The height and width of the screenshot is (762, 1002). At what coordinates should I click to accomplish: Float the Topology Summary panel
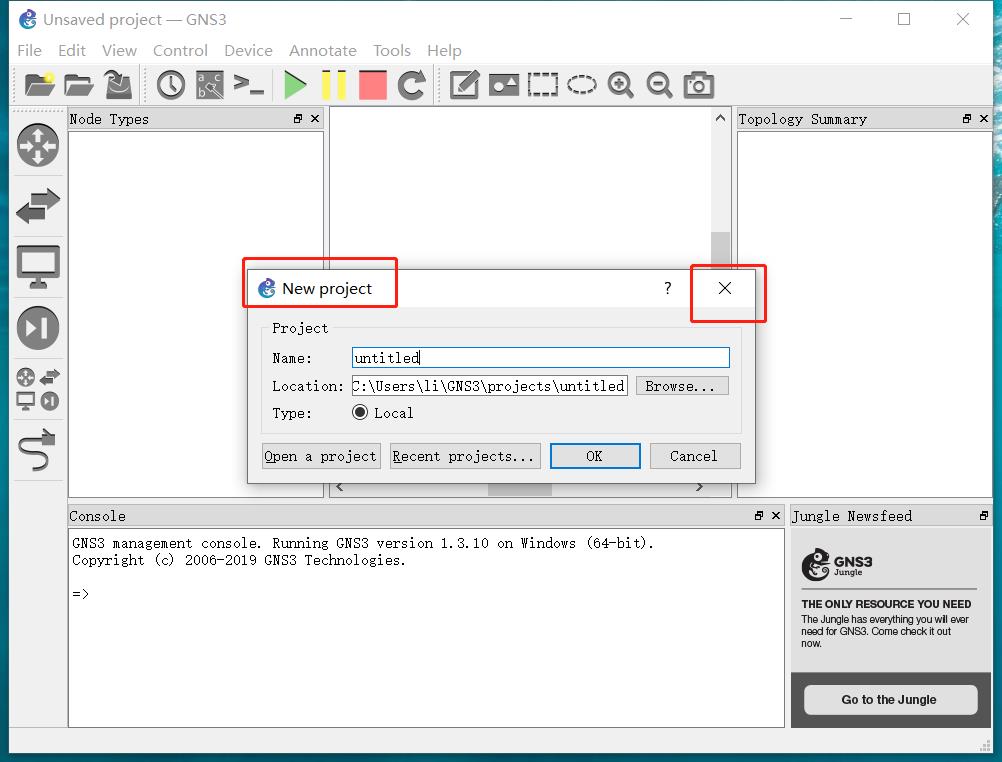click(967, 119)
